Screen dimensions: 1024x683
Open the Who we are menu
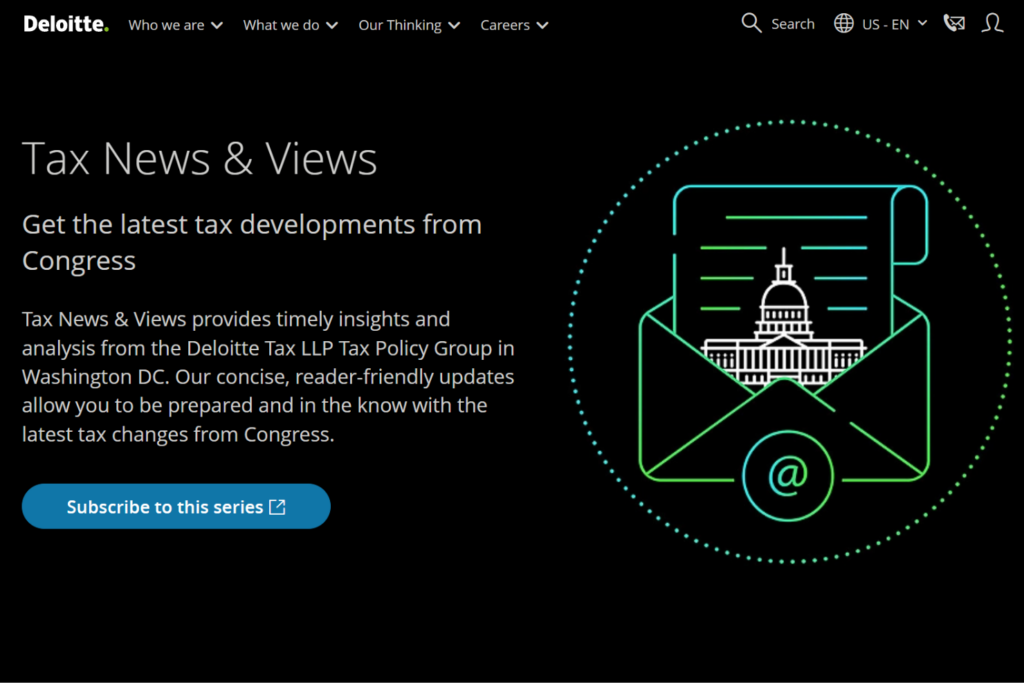point(176,25)
